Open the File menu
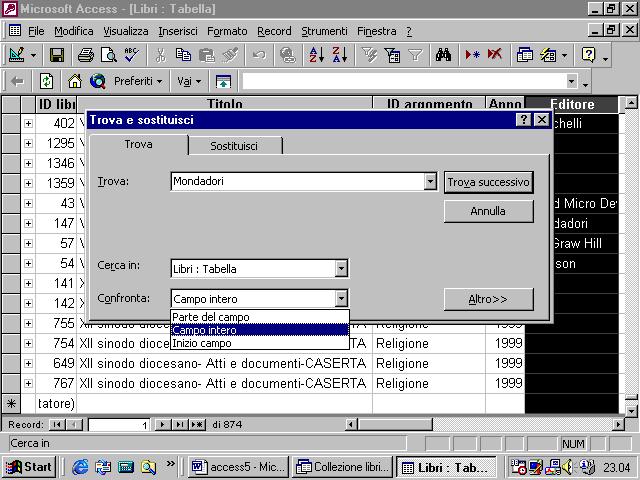 pos(36,31)
